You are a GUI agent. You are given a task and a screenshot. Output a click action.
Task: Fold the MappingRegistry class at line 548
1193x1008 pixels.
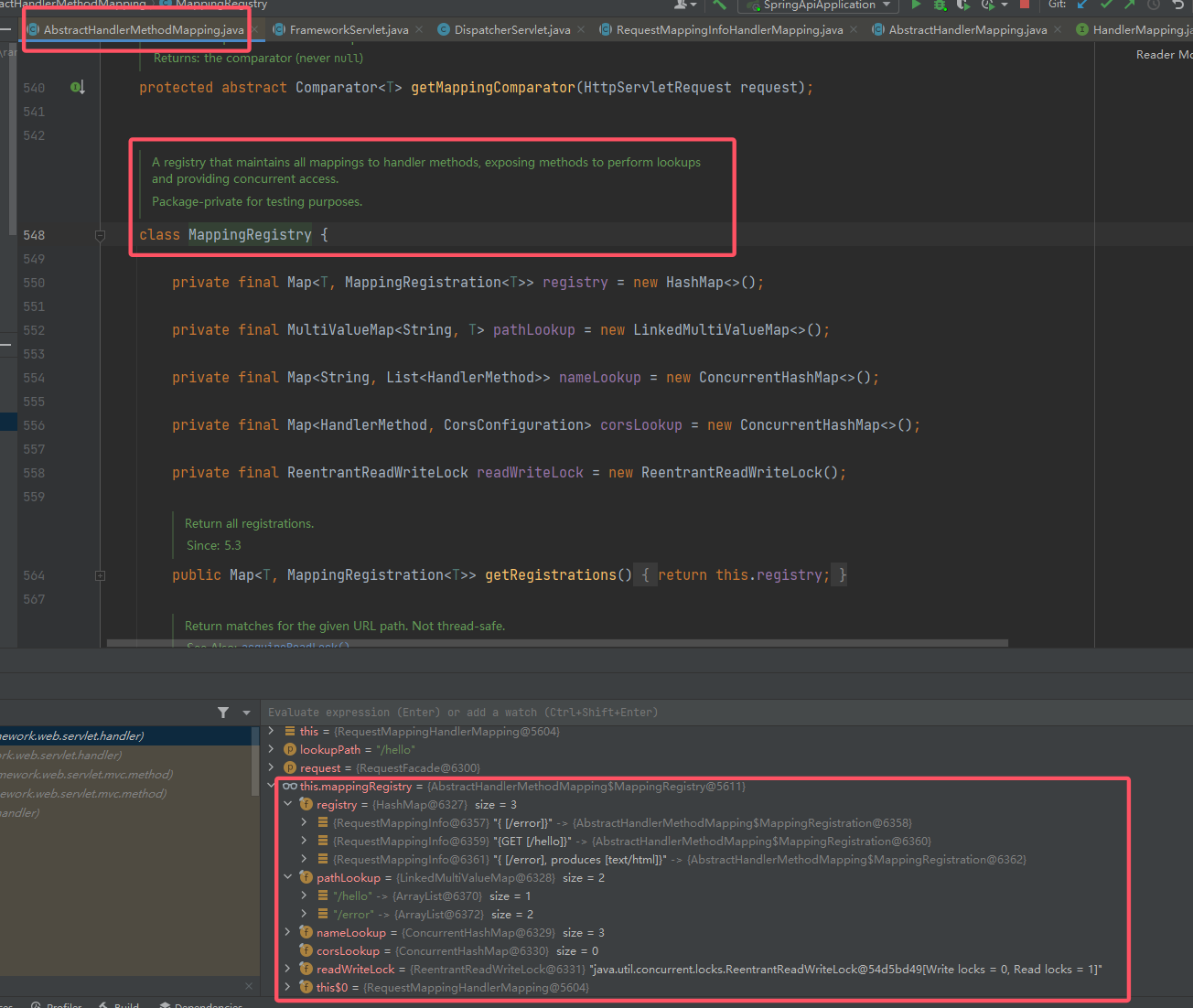101,235
